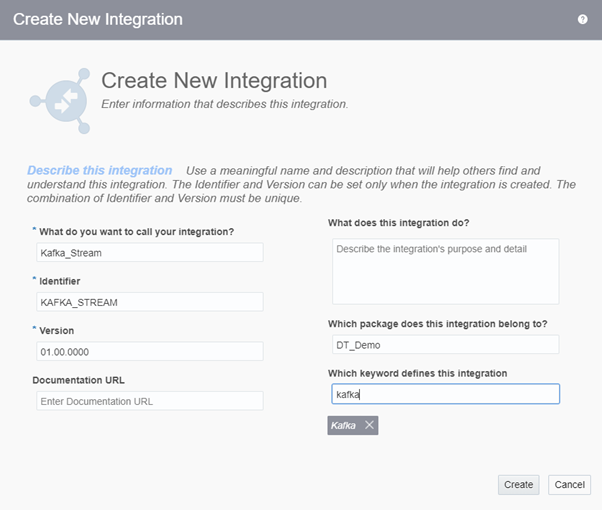Select the Version input field

tap(148, 351)
